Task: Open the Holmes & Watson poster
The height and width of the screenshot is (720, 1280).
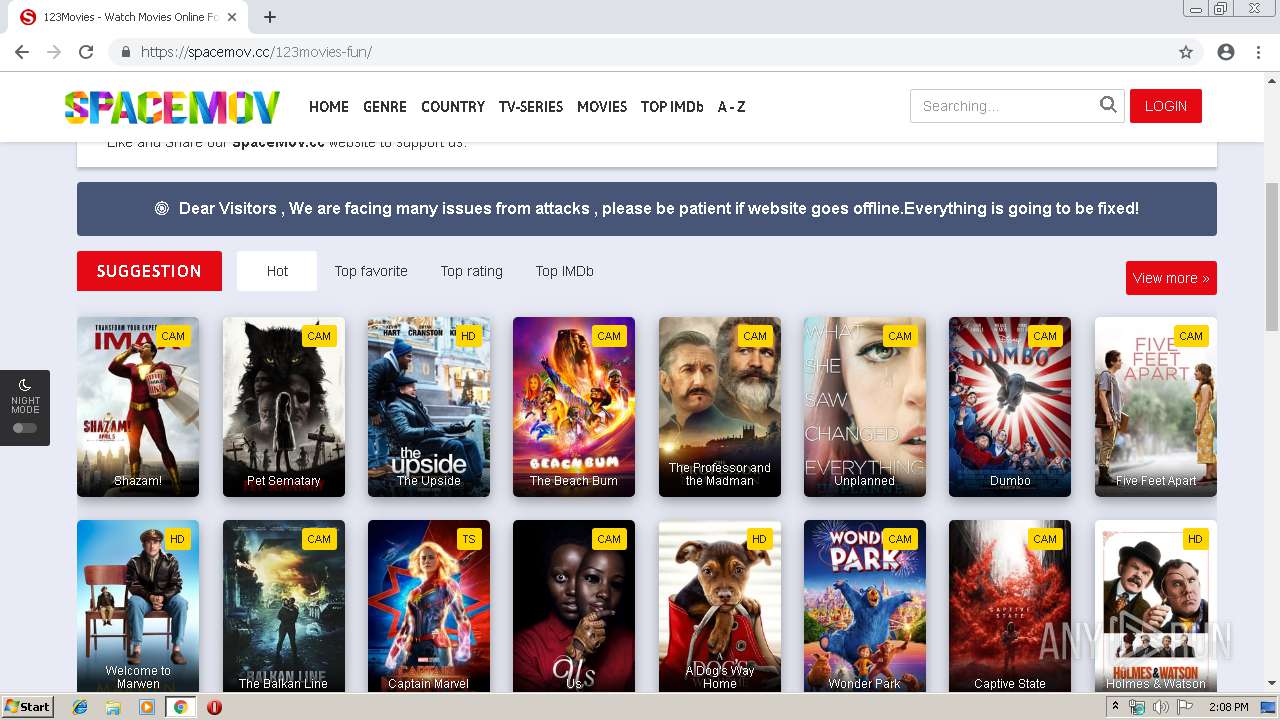Action: 1156,606
